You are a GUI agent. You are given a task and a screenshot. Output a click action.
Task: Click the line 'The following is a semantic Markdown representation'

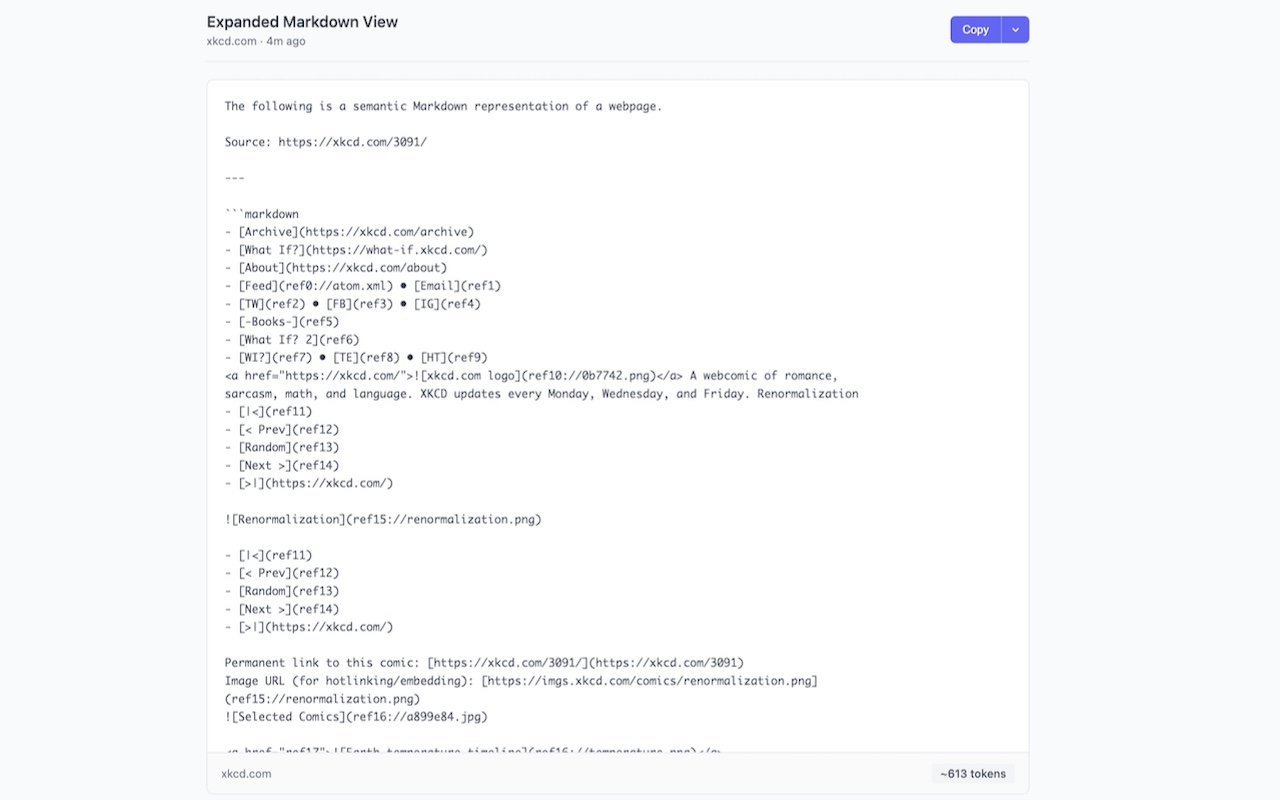[443, 106]
